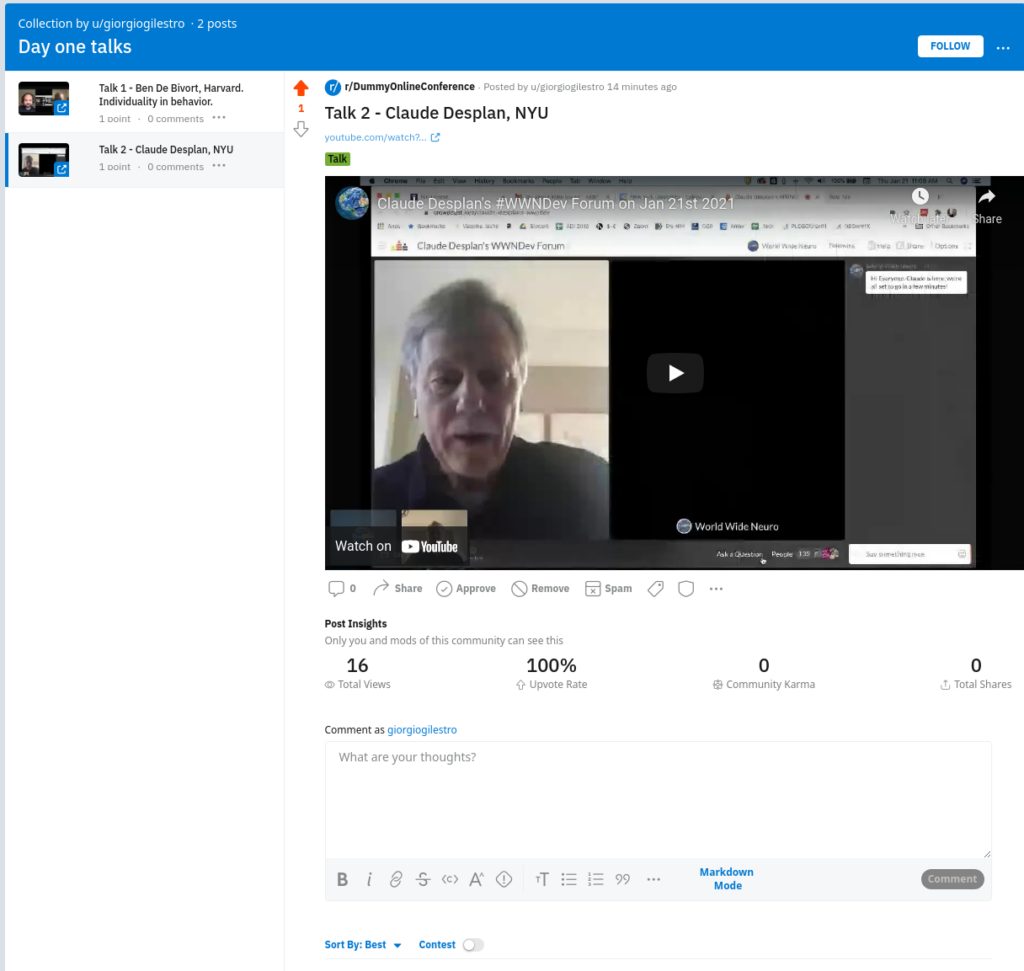Click the Bold formatting icon
1024x971 pixels.
coord(342,879)
